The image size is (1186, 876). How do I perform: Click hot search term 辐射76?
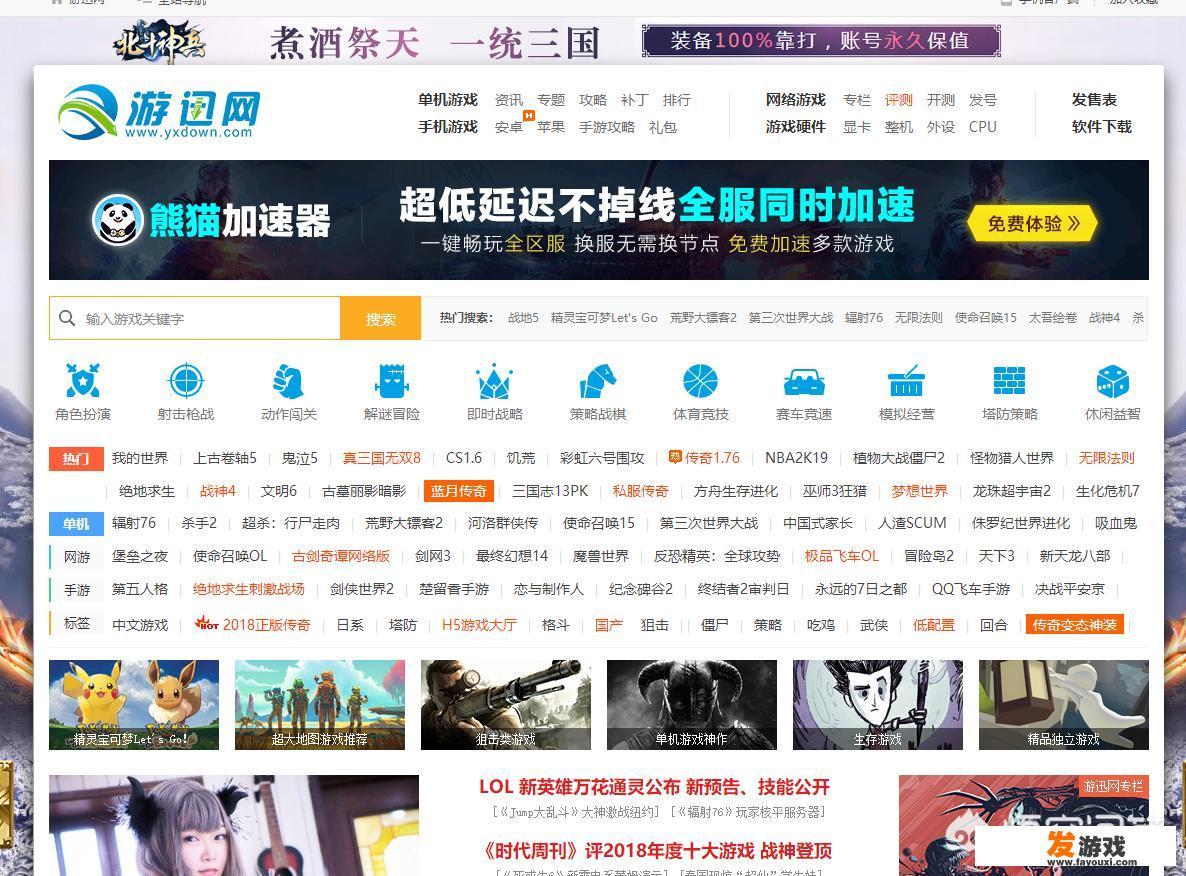pos(864,318)
